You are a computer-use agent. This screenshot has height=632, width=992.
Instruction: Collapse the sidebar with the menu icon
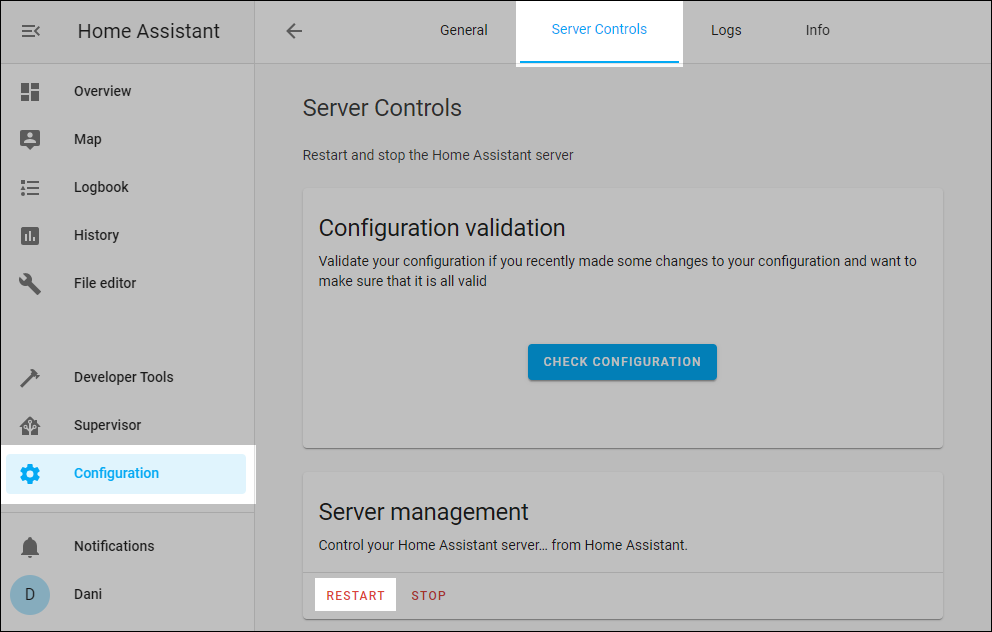[30, 31]
